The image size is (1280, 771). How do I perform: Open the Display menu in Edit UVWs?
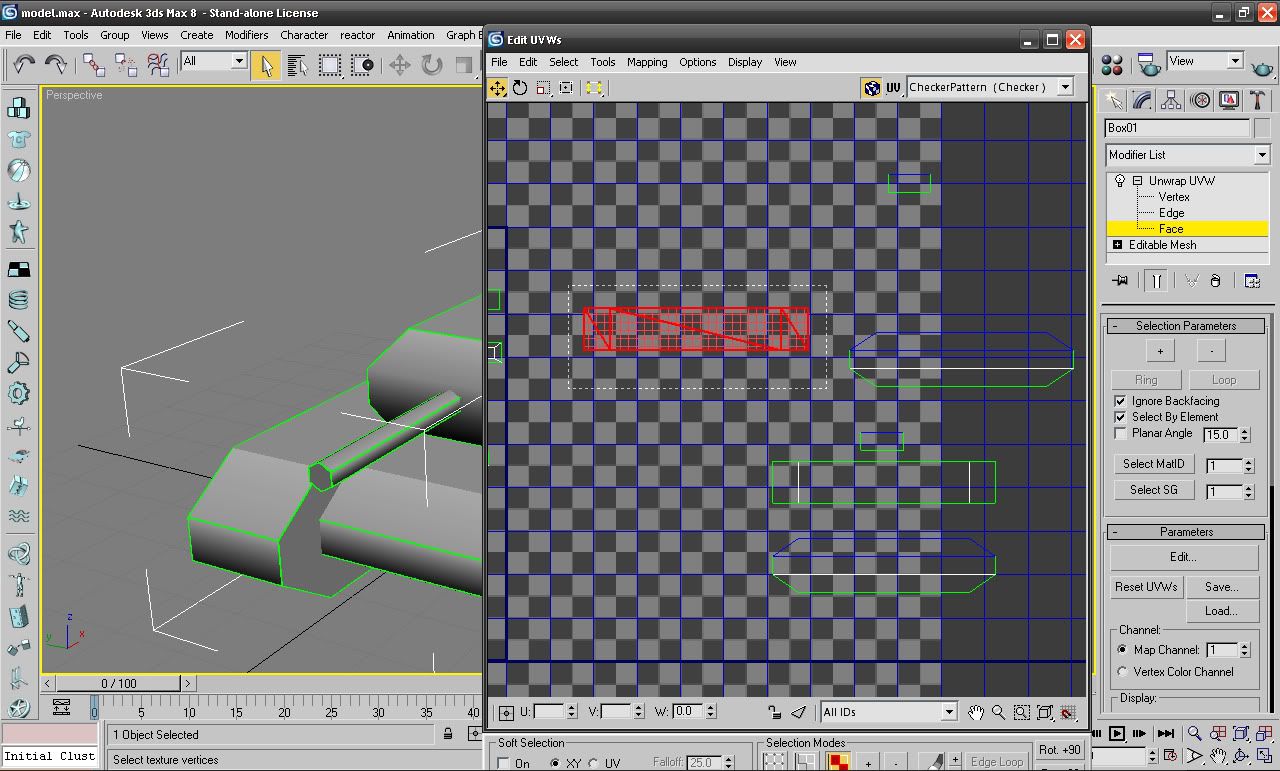[744, 62]
